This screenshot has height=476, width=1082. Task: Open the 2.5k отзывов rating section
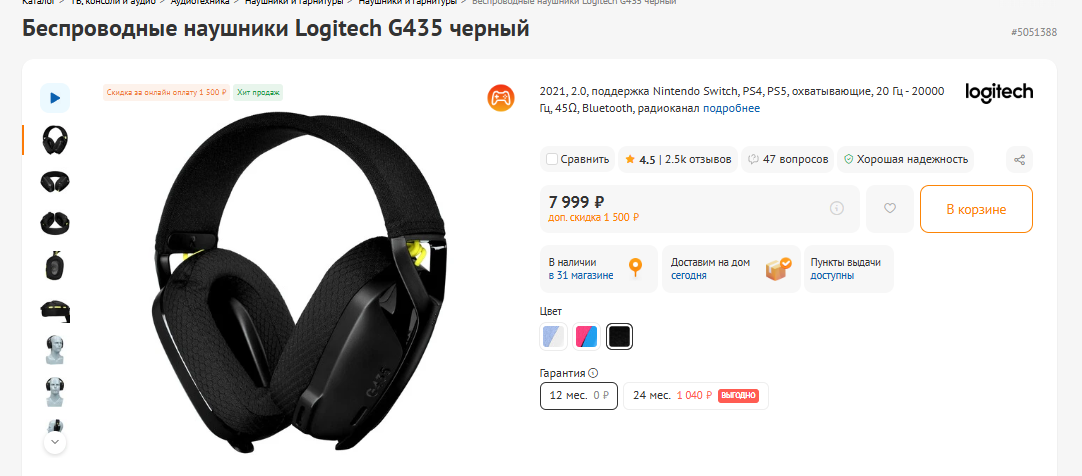[x=698, y=159]
